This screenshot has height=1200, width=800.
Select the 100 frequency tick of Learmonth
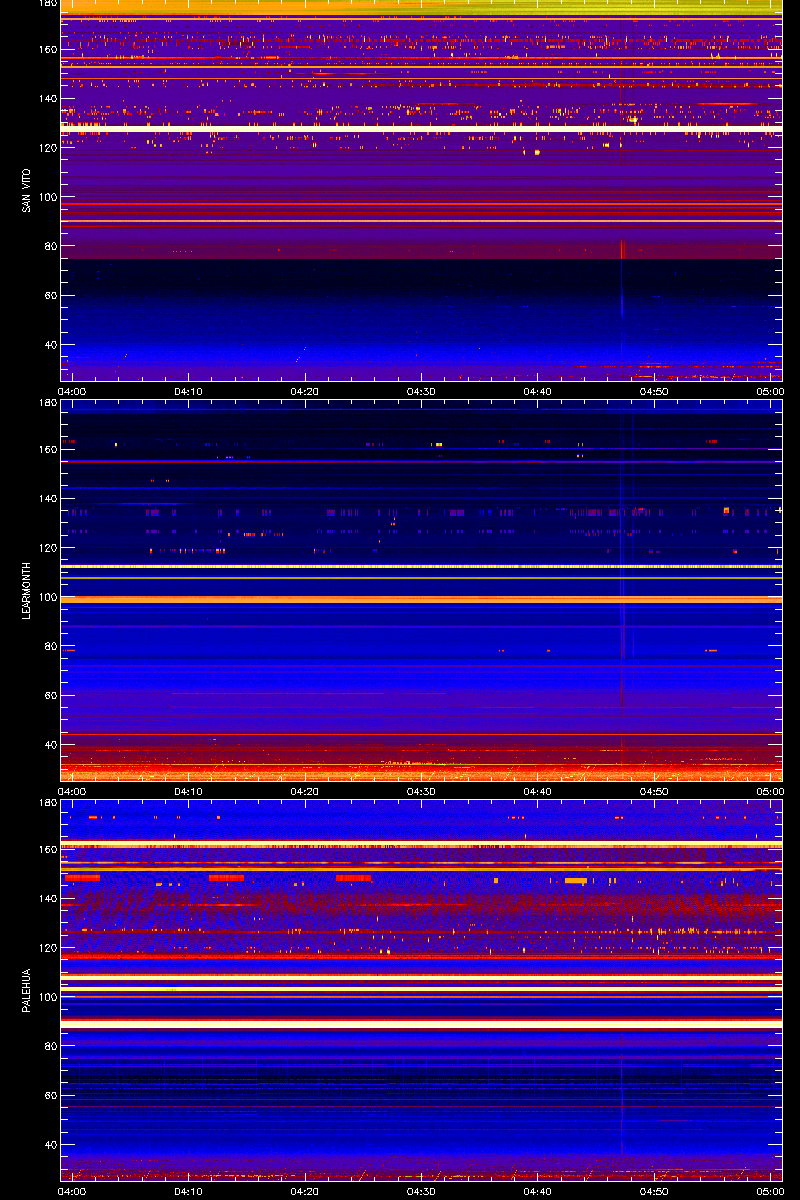(x=47, y=597)
